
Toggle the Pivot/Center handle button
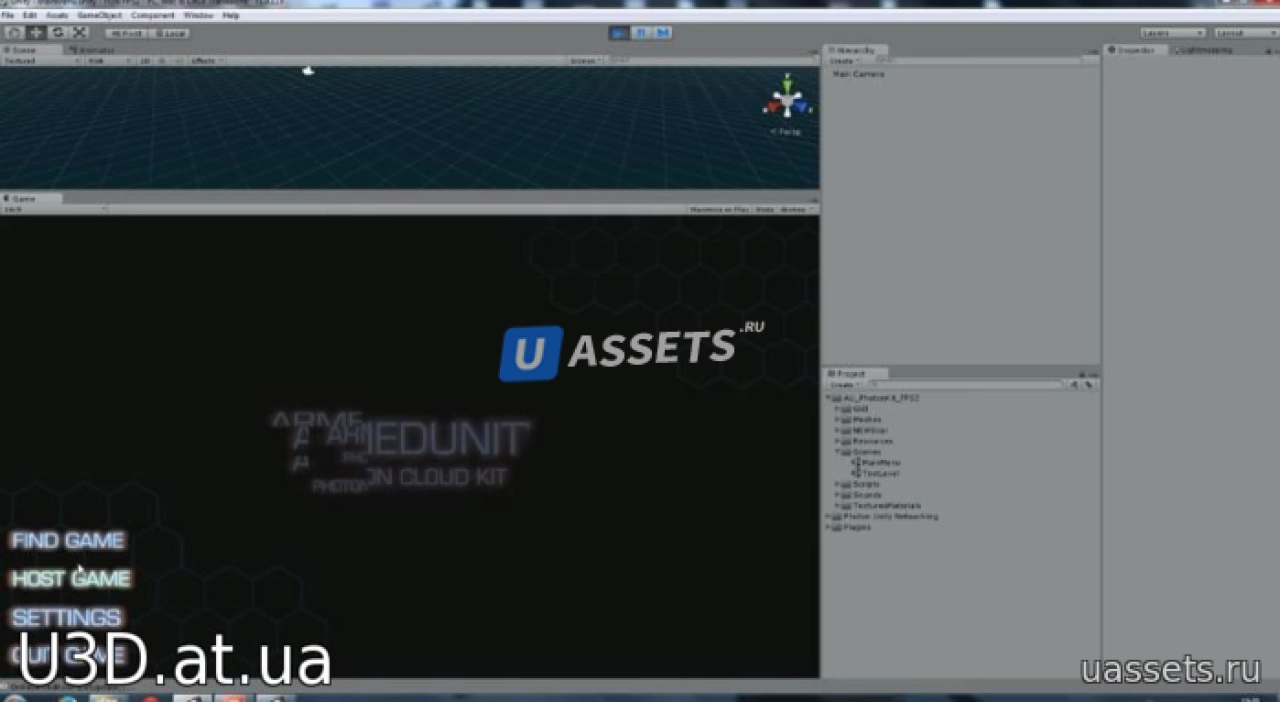(126, 33)
